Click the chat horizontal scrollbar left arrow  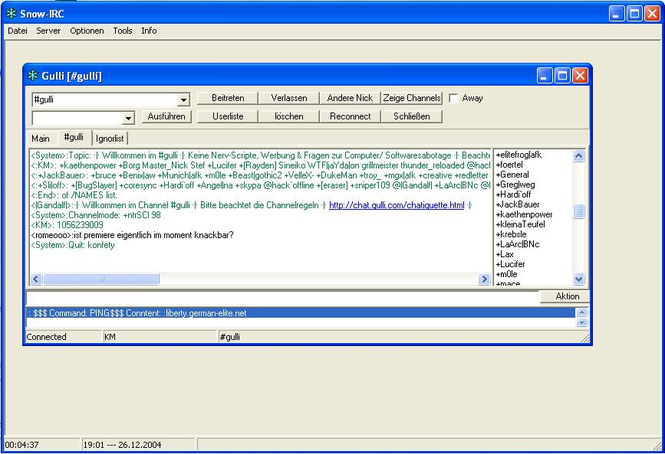click(36, 279)
